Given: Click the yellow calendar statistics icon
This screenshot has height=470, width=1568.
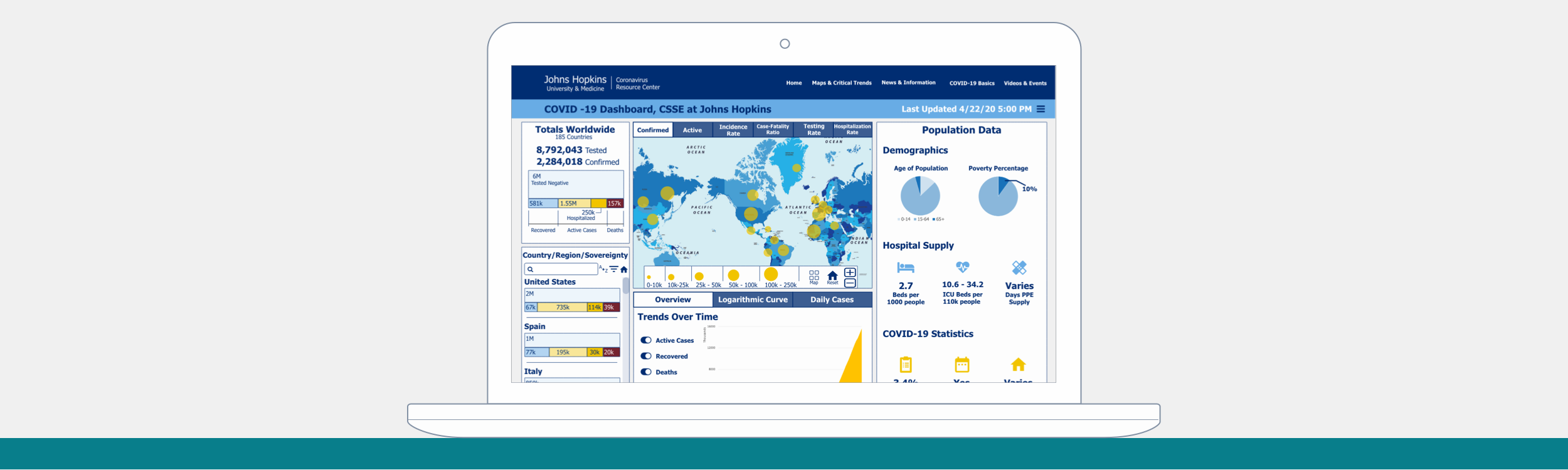Looking at the screenshot, I should 962,364.
